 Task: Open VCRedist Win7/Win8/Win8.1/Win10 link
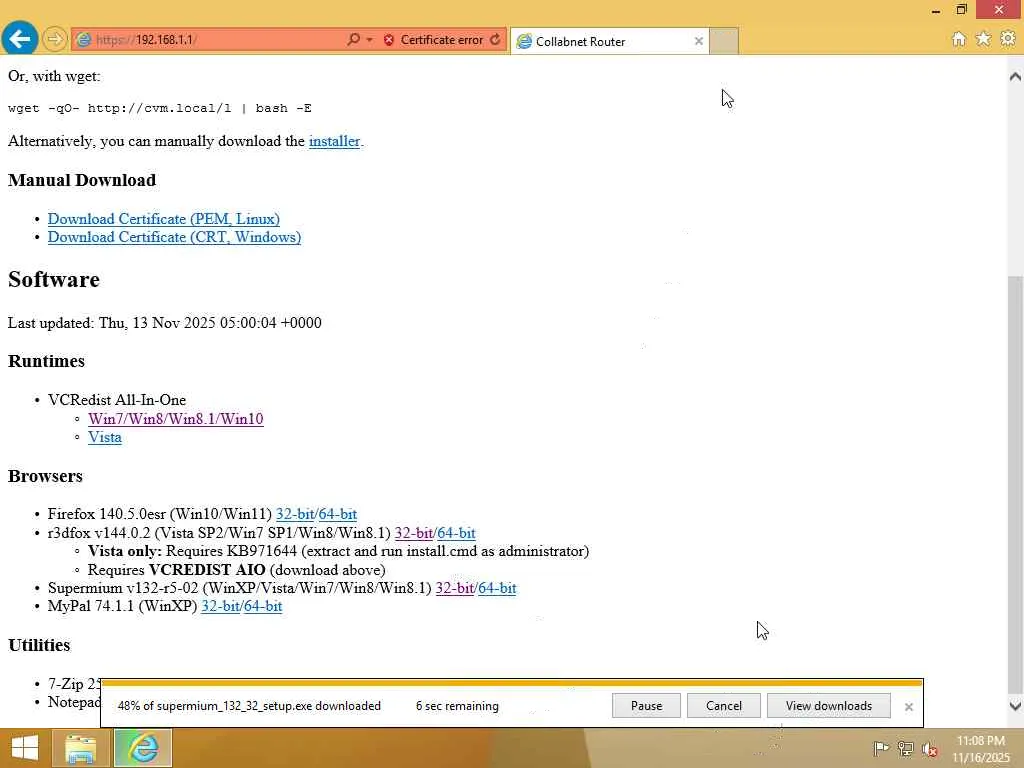pos(176,419)
